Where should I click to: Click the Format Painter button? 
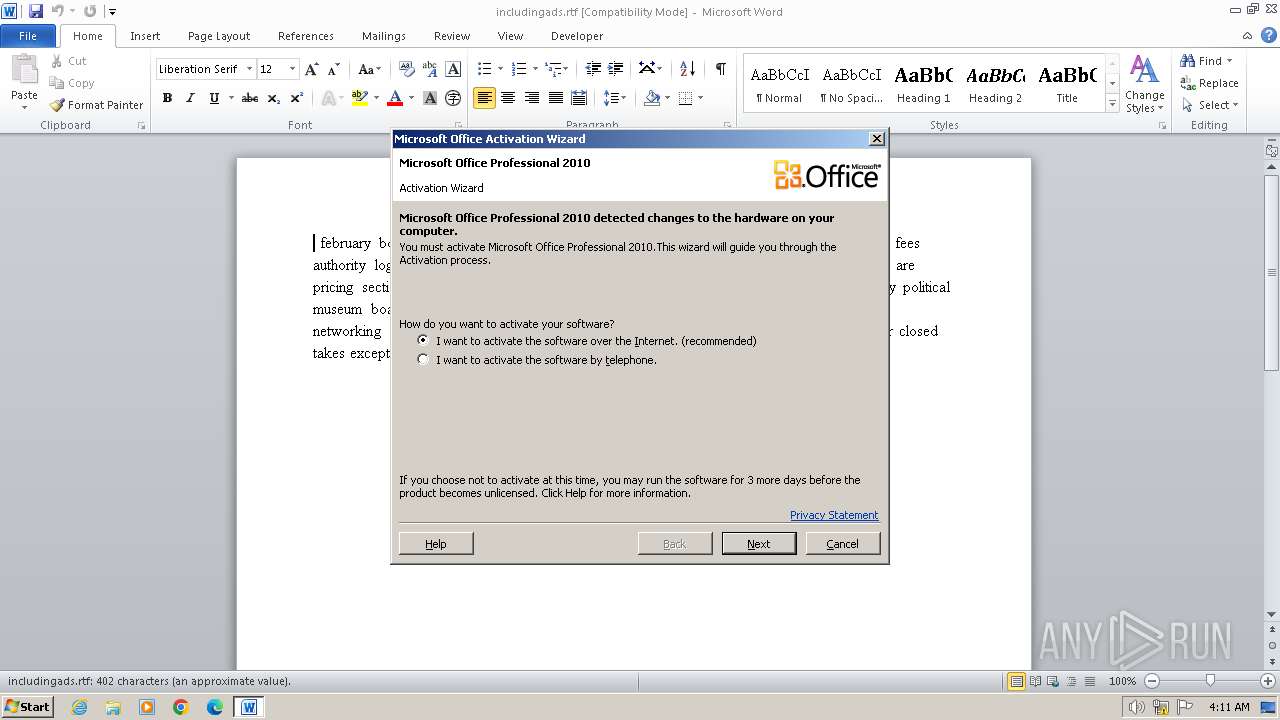tap(96, 105)
